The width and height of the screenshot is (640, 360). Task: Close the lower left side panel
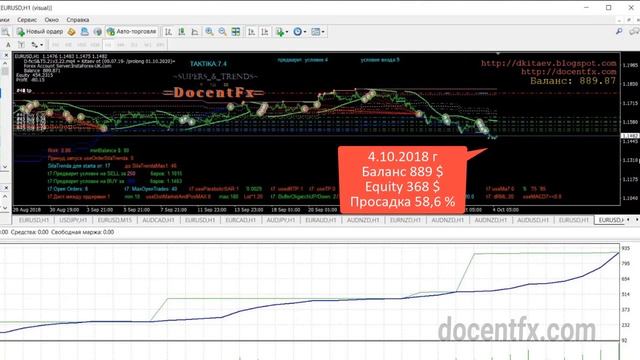tap(6, 188)
